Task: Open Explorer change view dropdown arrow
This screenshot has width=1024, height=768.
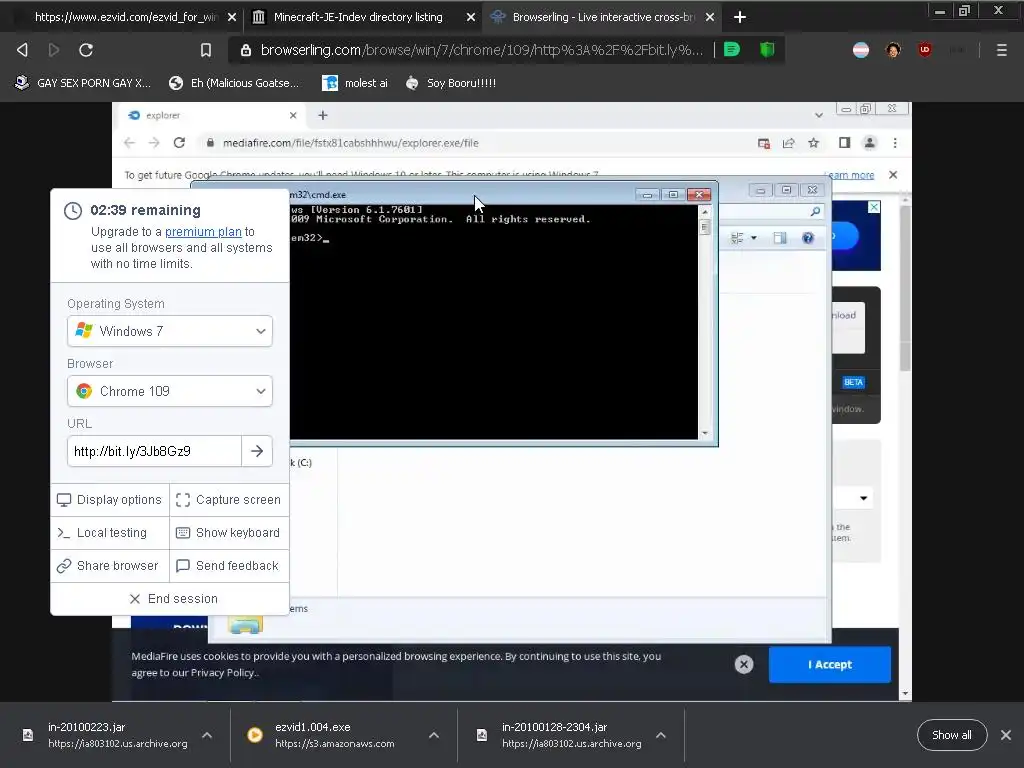Action: (754, 238)
